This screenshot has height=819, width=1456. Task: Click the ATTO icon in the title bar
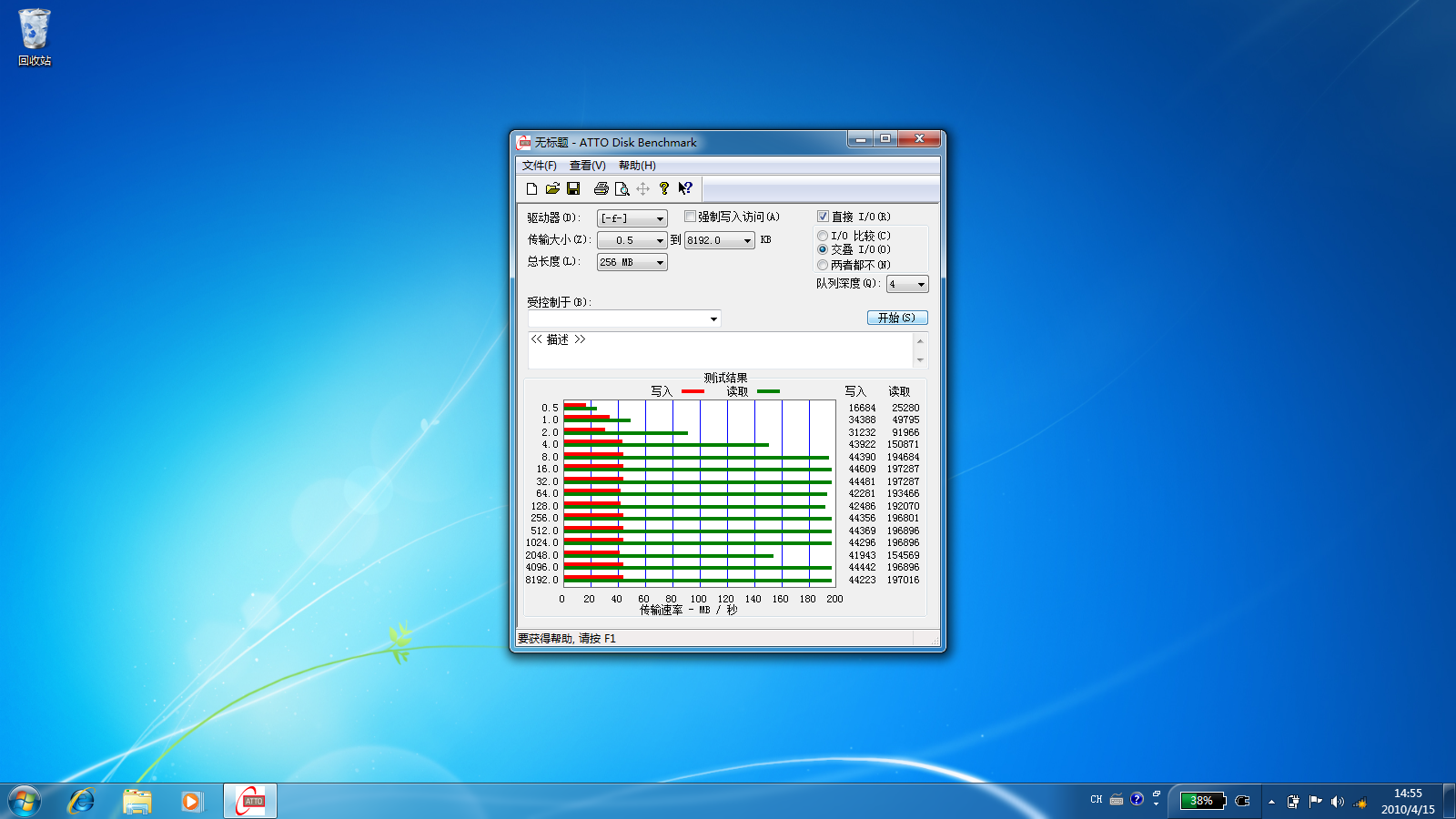click(x=523, y=143)
